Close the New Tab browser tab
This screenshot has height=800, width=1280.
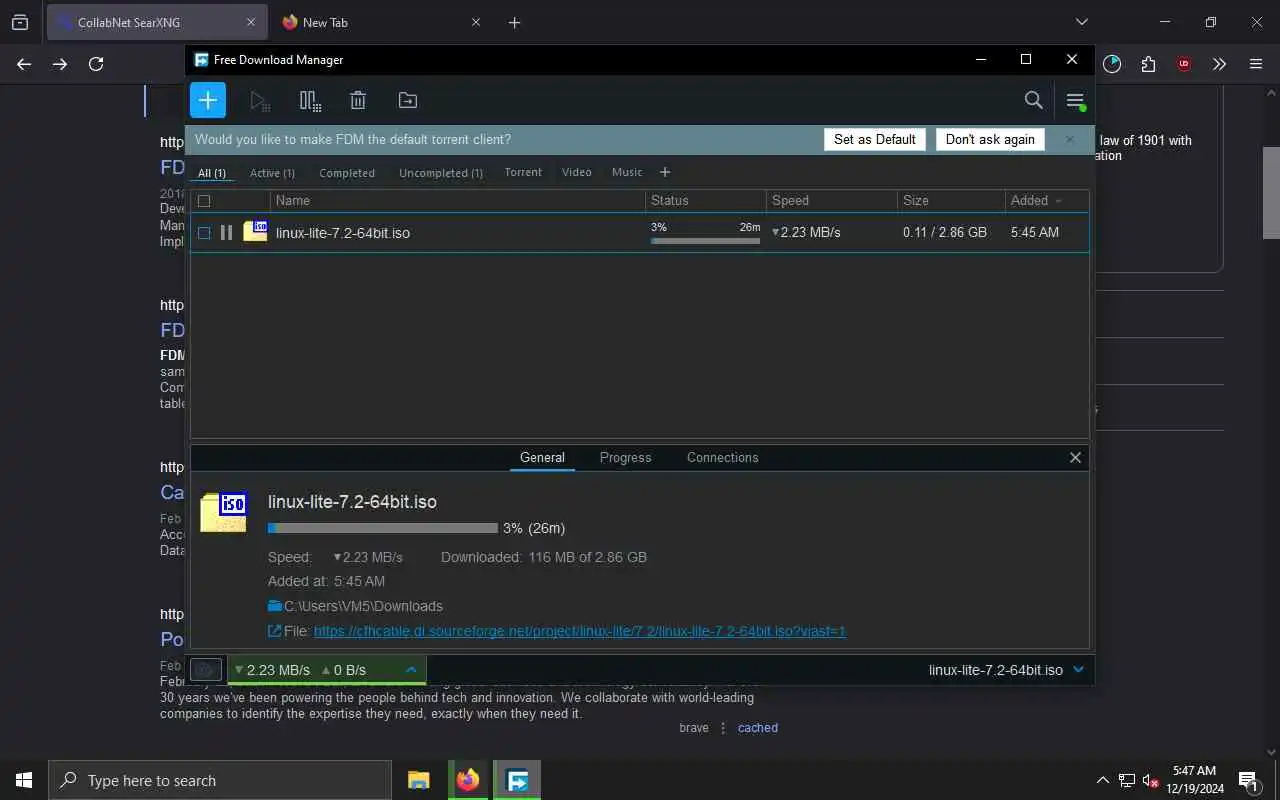tap(476, 22)
